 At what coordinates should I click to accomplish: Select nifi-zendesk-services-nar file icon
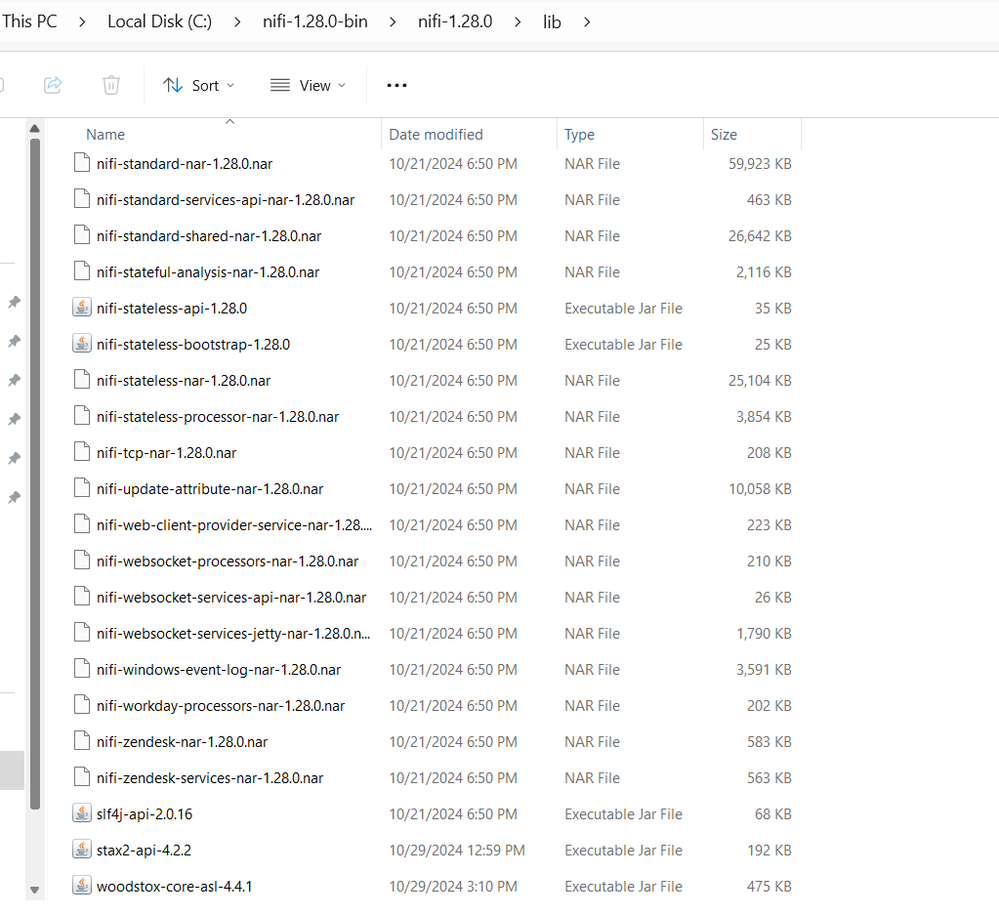pos(82,776)
